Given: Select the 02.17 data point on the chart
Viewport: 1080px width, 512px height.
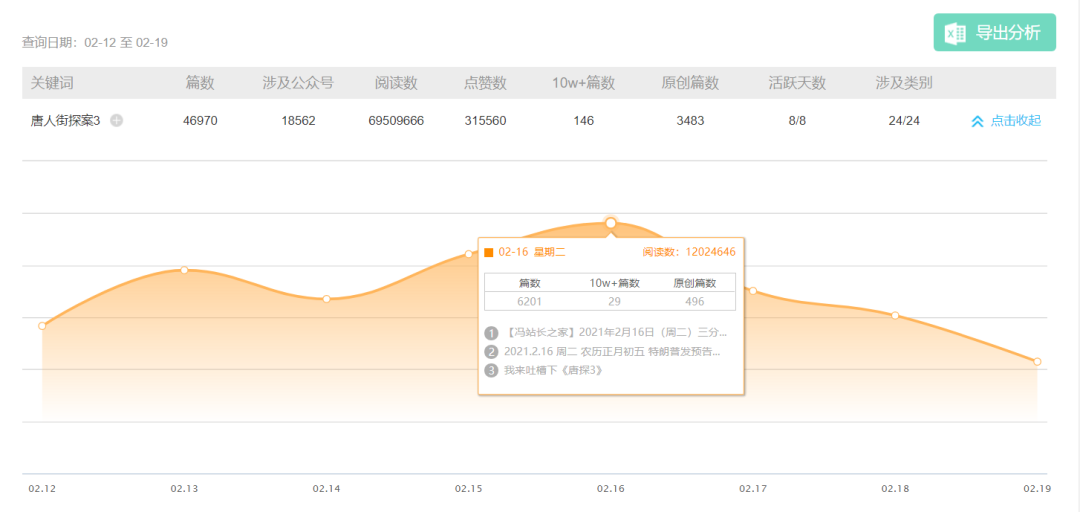Looking at the screenshot, I should tap(753, 290).
